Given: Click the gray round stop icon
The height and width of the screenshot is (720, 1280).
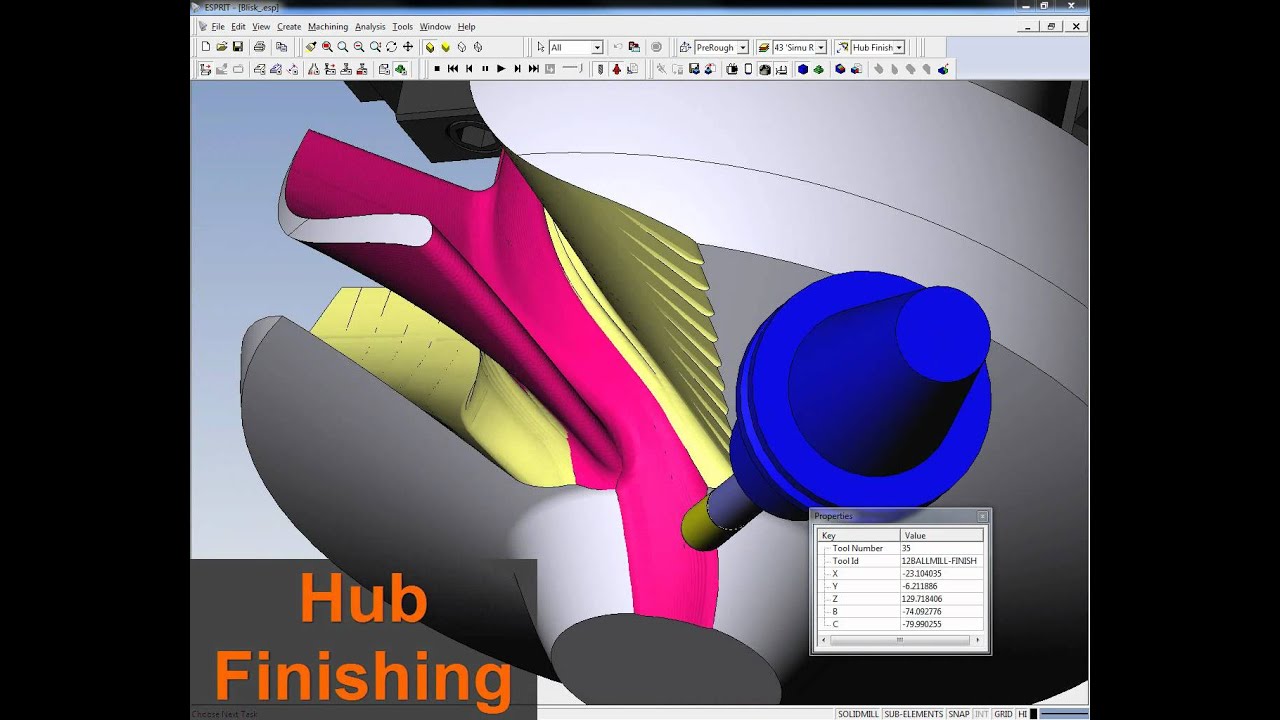Looking at the screenshot, I should 656,47.
